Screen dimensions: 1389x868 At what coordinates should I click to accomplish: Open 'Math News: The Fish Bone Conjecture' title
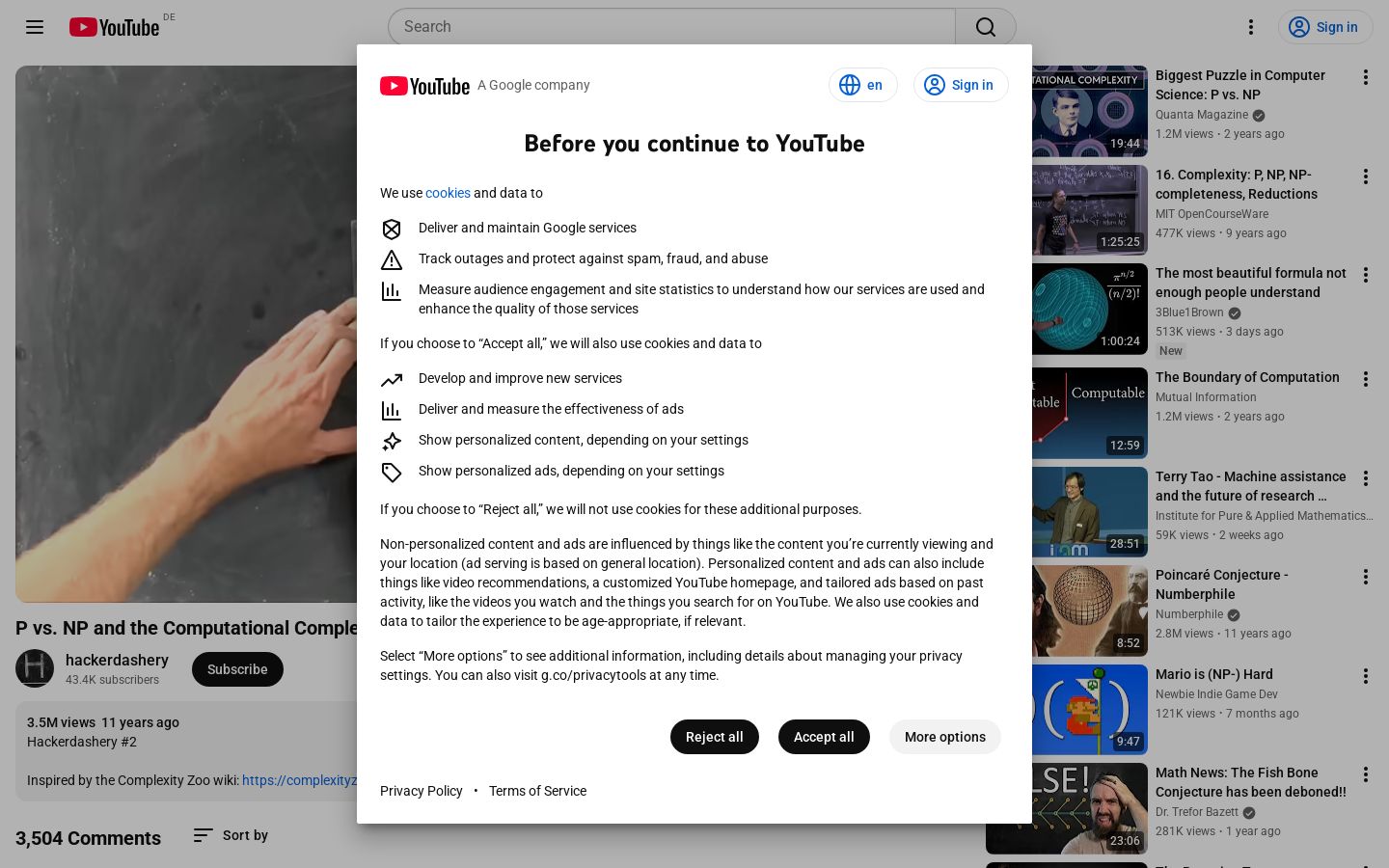[x=1251, y=782]
